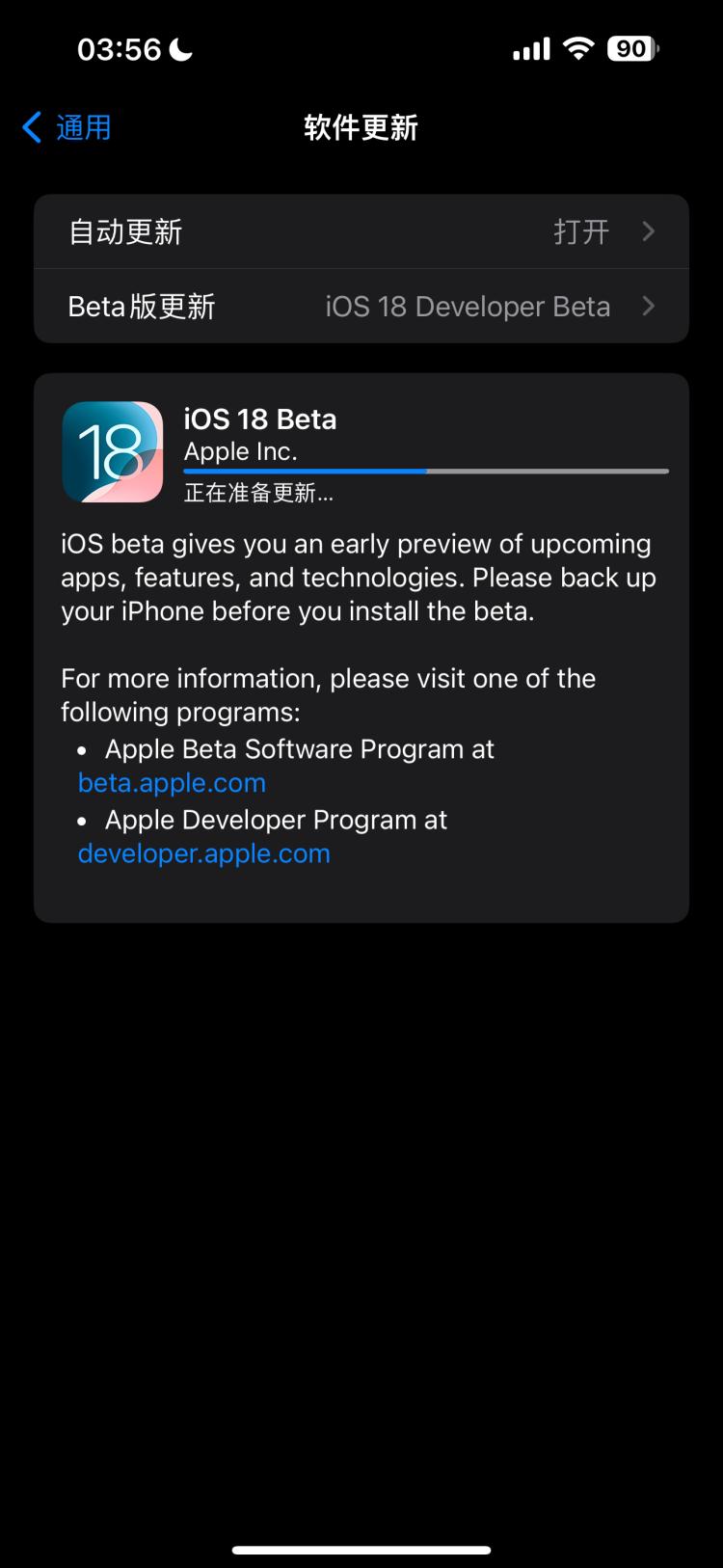This screenshot has height=1568, width=723.
Task: Tap the cellular signal bars icon
Action: click(531, 48)
